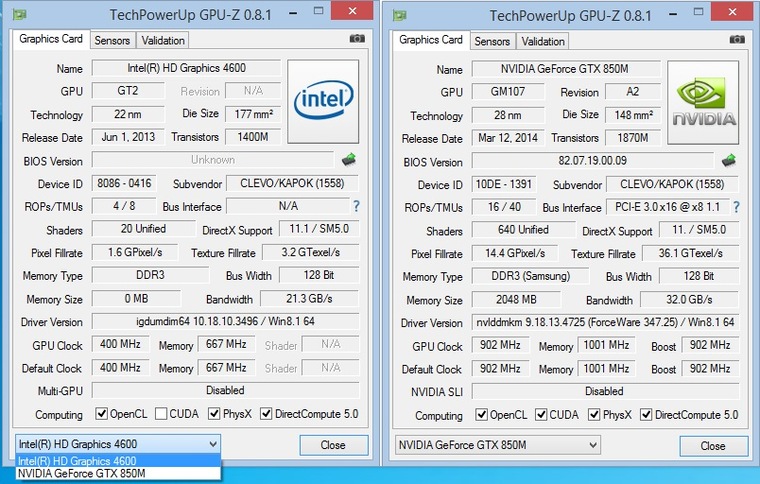
Task: Click the Device ID value 10DE - 1391
Action: pos(504,184)
